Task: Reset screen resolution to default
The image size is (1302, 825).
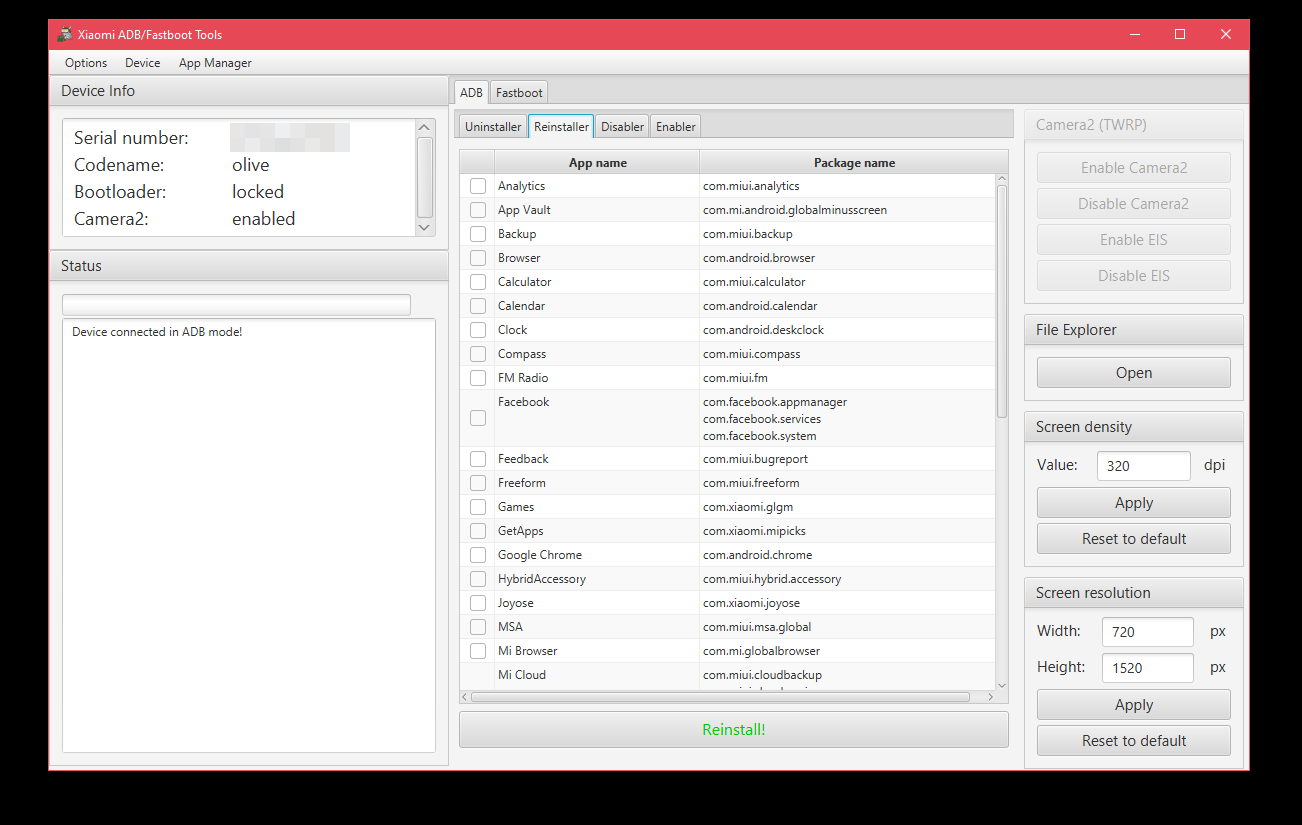Action: [1134, 741]
